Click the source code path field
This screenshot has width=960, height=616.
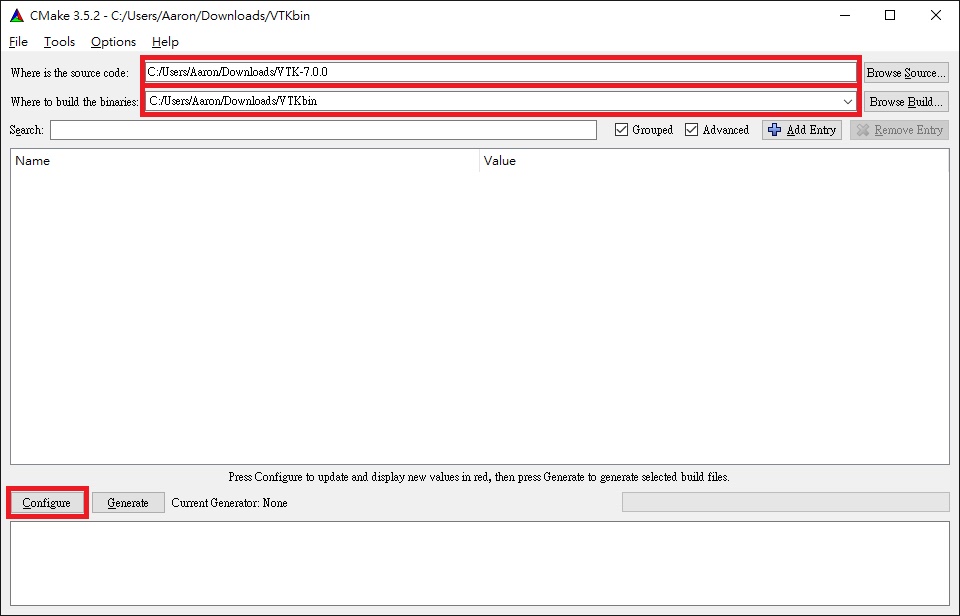(x=501, y=72)
